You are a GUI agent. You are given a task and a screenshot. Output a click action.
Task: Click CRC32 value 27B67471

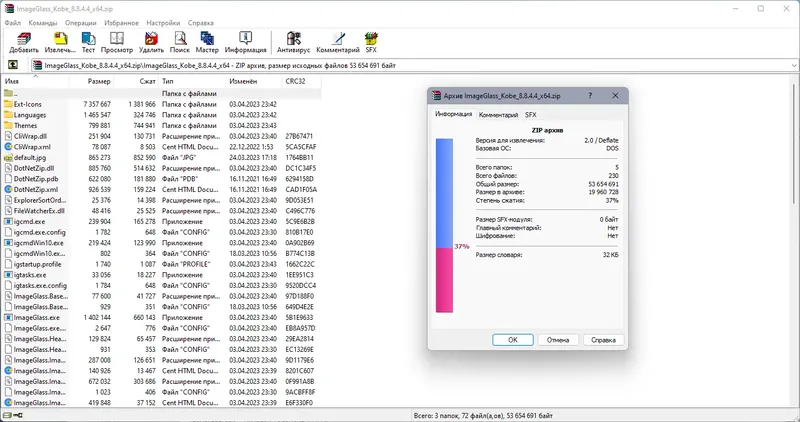(299, 136)
